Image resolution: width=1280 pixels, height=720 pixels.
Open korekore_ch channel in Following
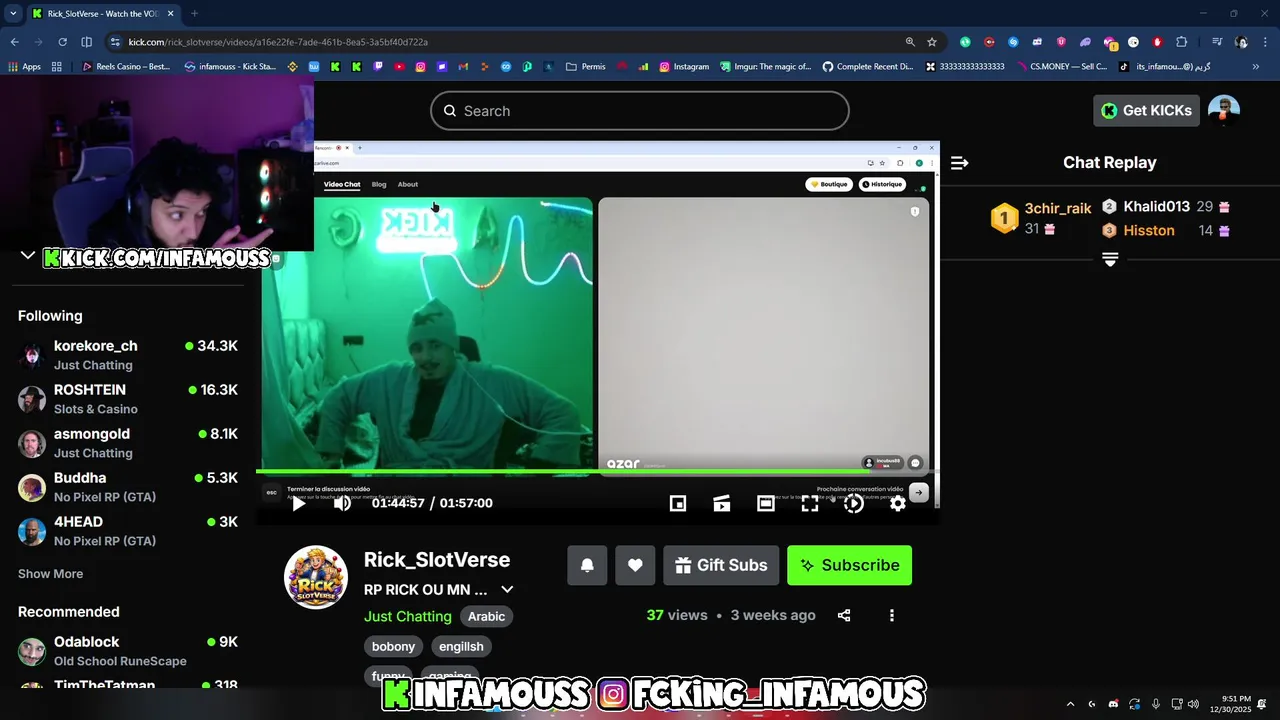click(128, 355)
